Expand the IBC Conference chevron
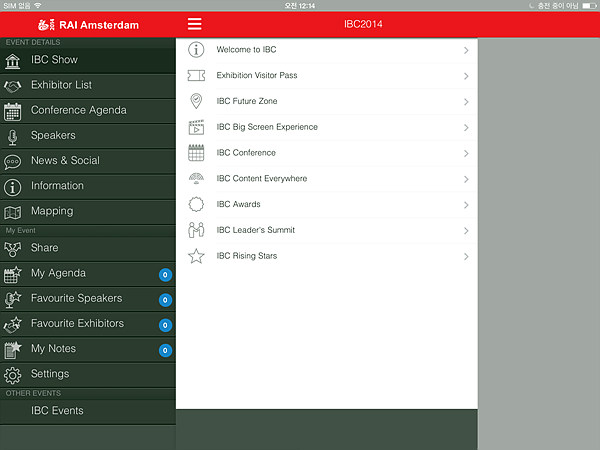This screenshot has width=600, height=450. coord(466,153)
